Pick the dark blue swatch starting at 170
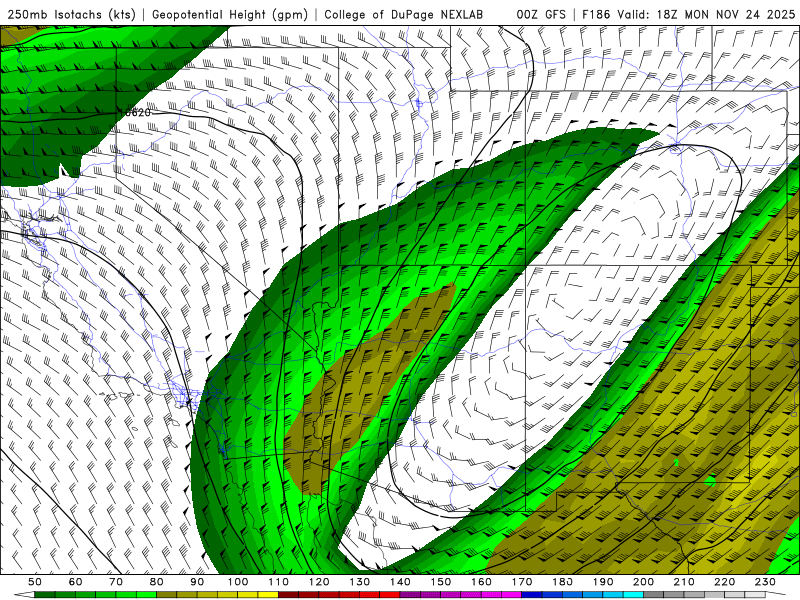Viewport: 800px width, 600px height. (x=532, y=594)
